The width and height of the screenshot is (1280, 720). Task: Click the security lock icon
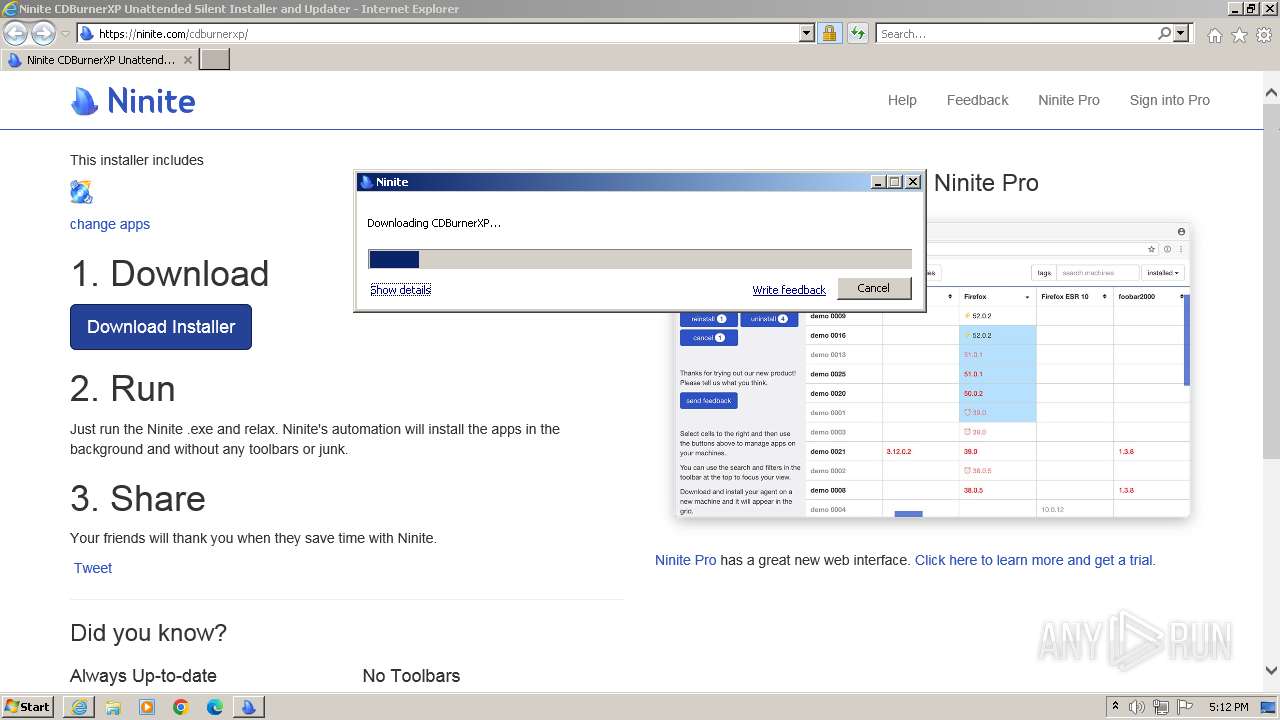829,34
